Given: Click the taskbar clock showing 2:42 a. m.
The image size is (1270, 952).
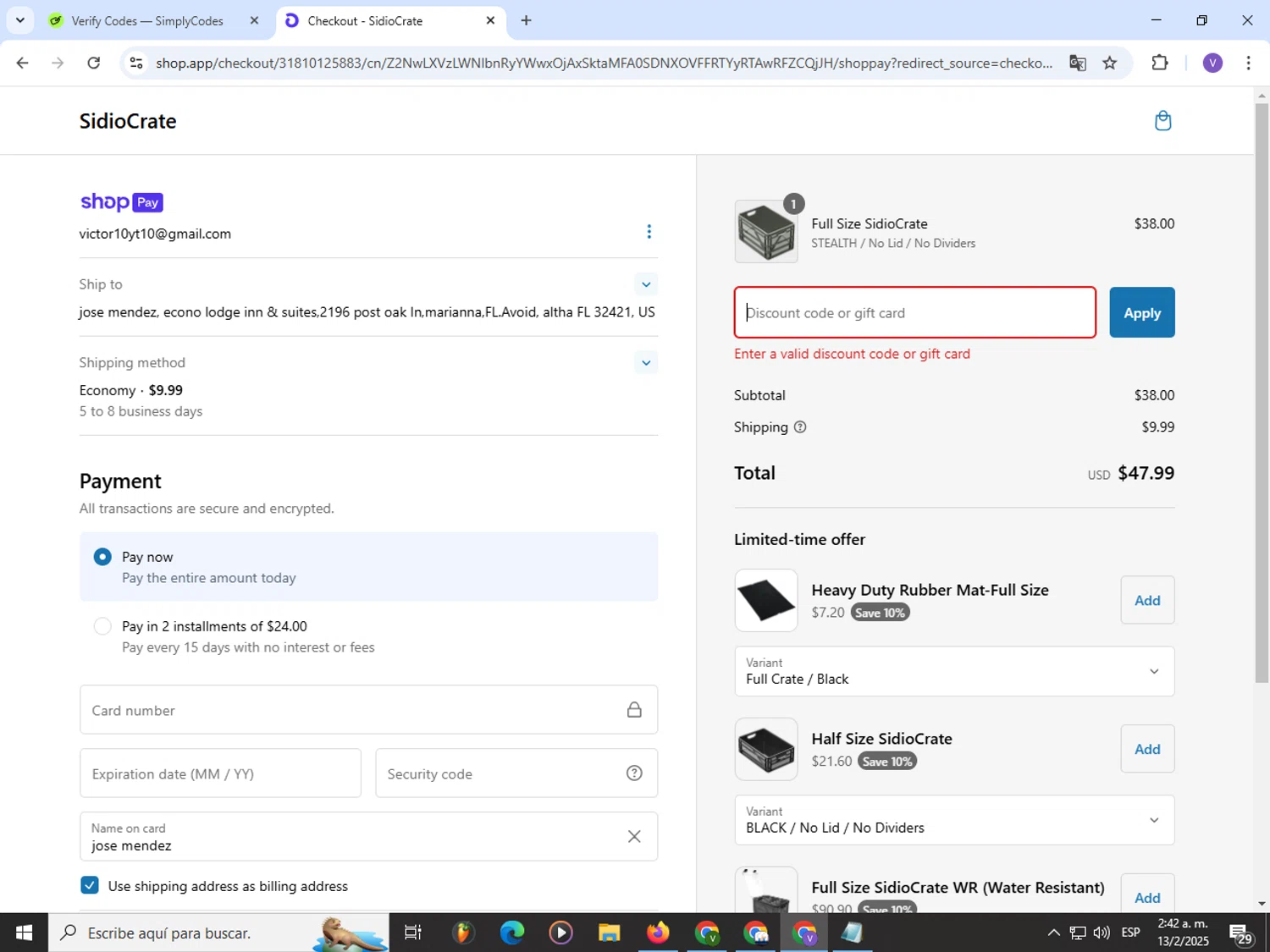Looking at the screenshot, I should click(1183, 933).
